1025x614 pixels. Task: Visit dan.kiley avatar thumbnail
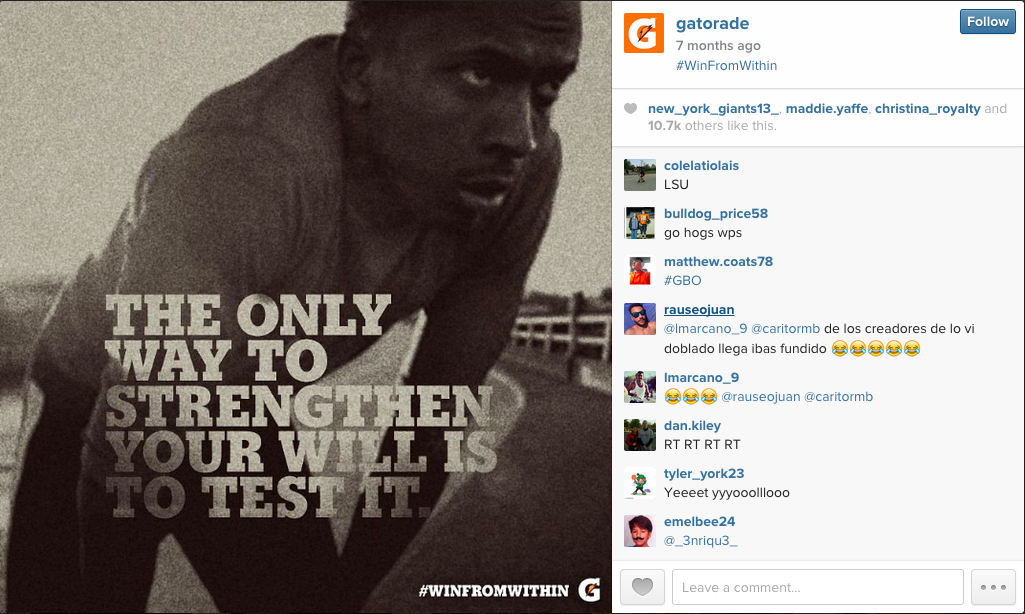pos(639,435)
